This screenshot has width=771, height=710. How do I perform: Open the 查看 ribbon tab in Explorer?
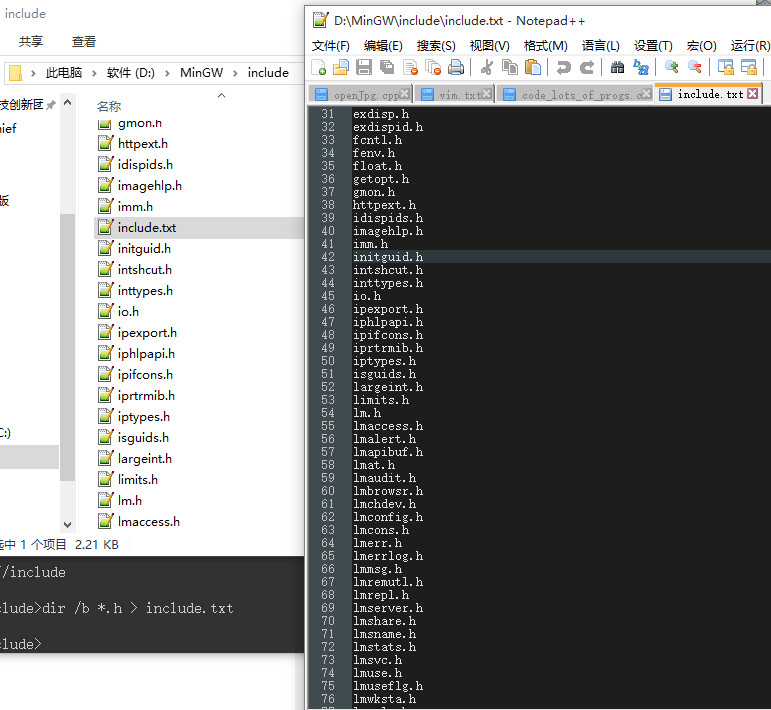(84, 42)
